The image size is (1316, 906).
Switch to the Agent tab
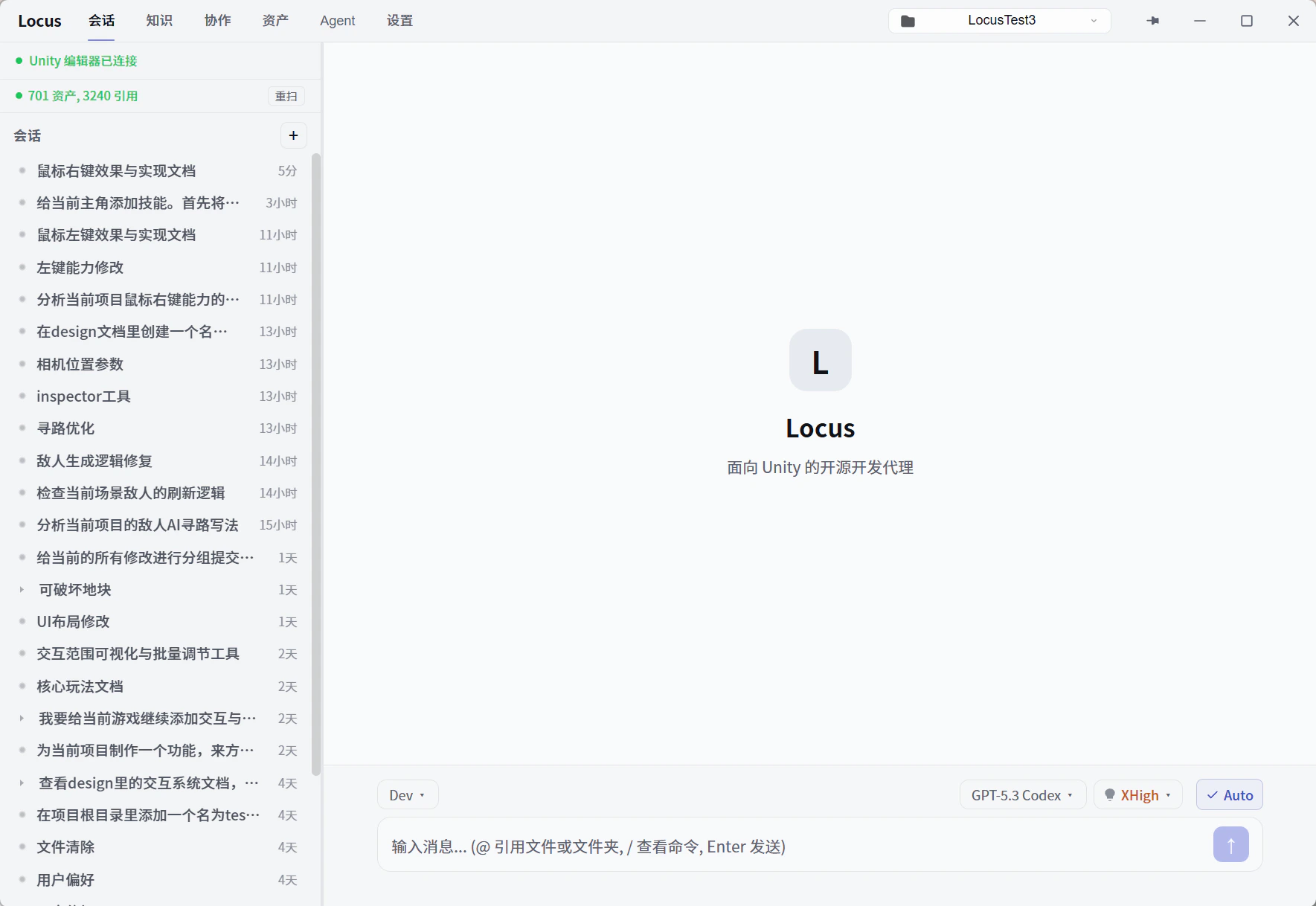click(x=338, y=21)
